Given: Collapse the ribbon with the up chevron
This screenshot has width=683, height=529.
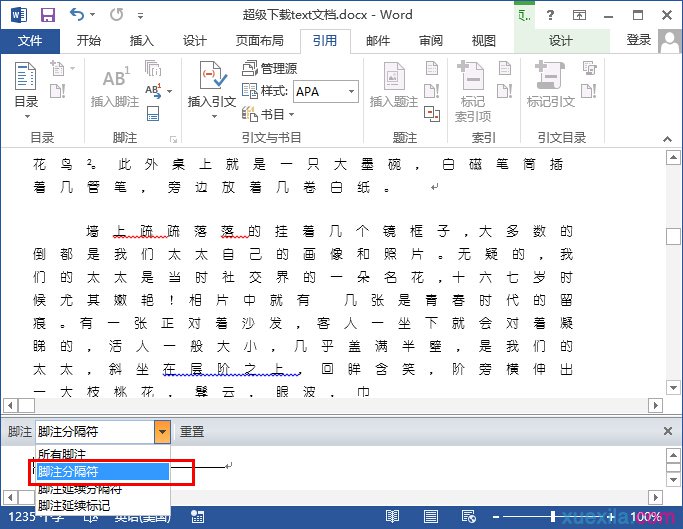Looking at the screenshot, I should [667, 139].
